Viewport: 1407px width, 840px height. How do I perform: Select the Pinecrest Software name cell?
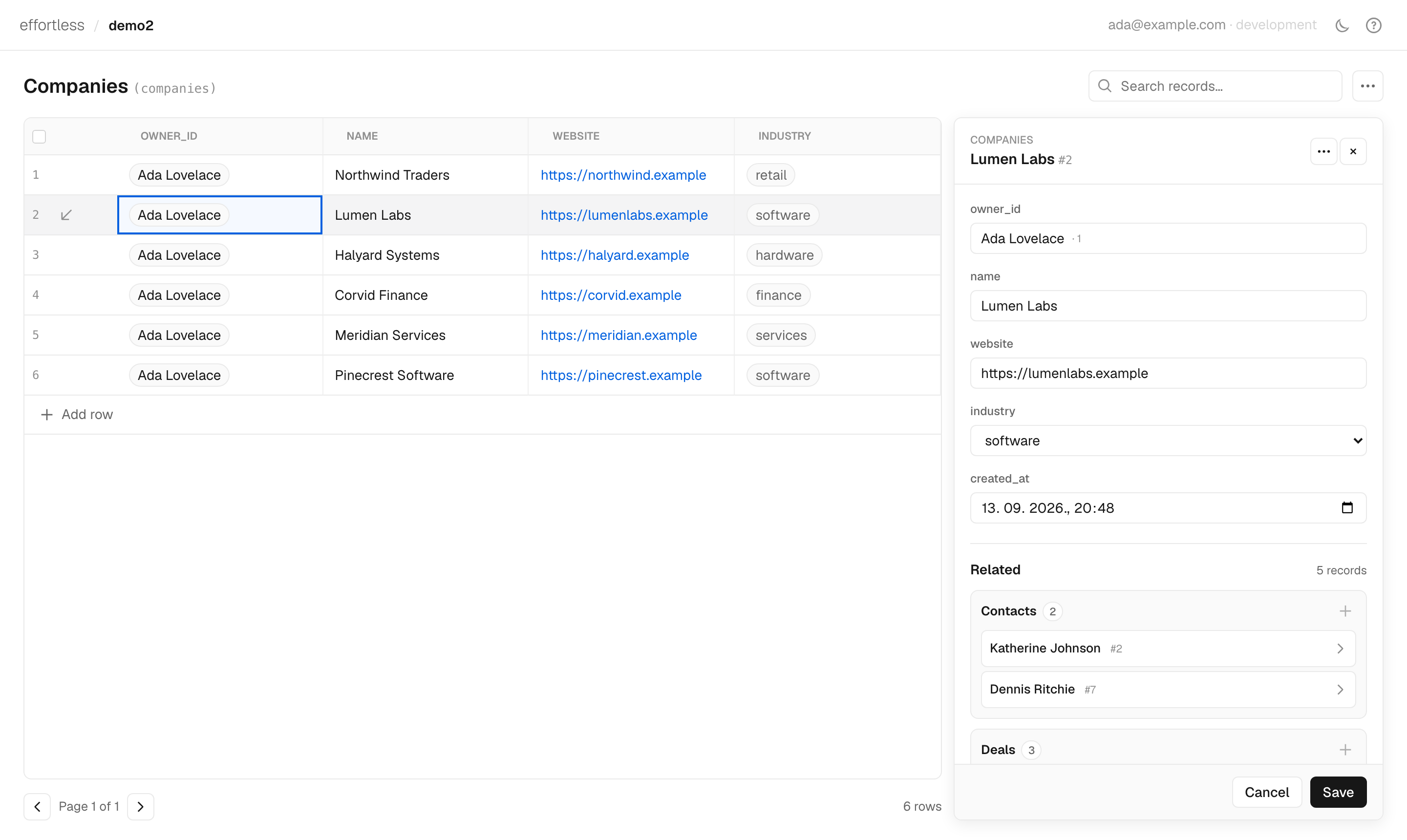[425, 375]
